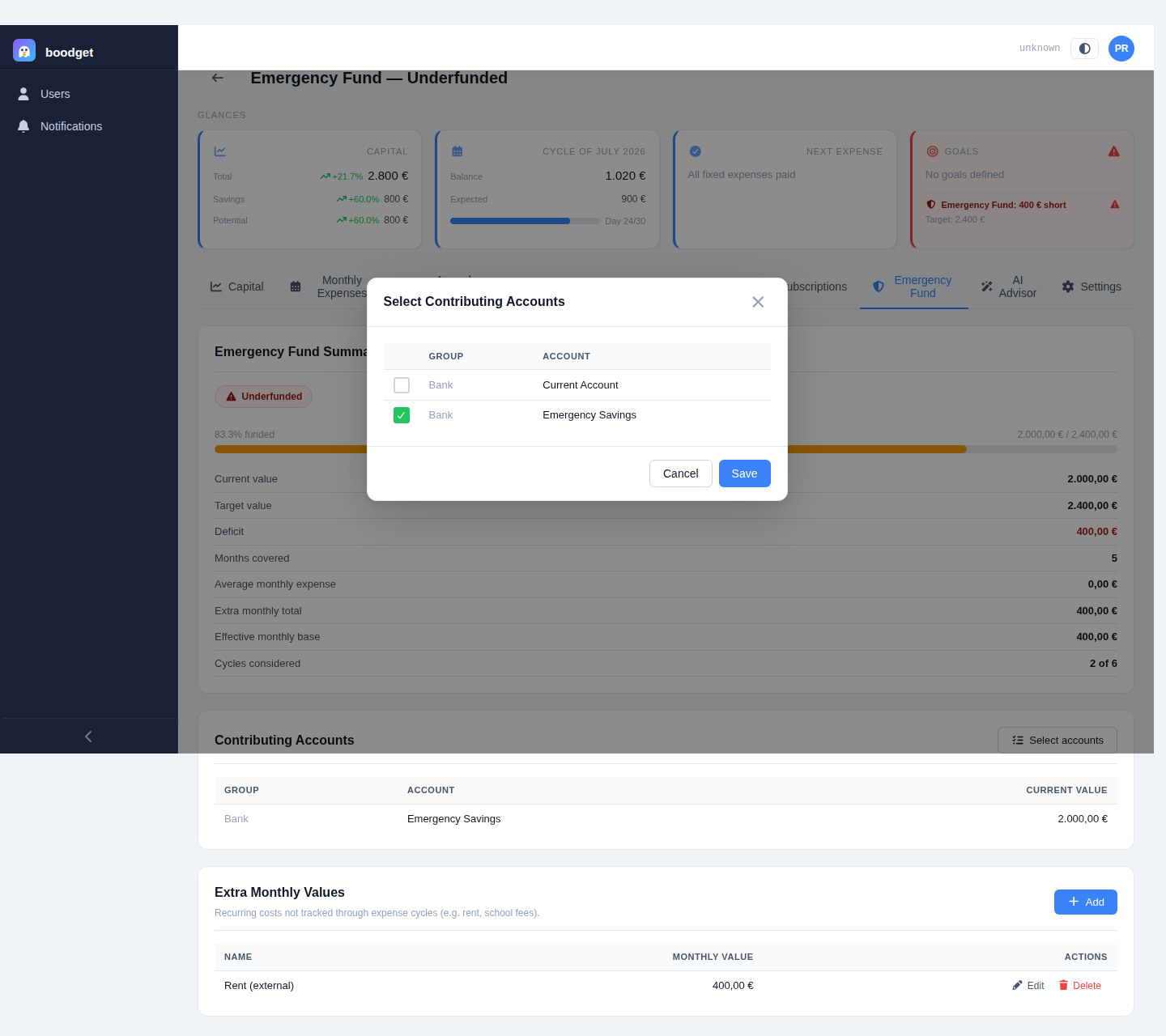
Task: Click the 'Current Account' name in dialog
Action: coord(581,385)
